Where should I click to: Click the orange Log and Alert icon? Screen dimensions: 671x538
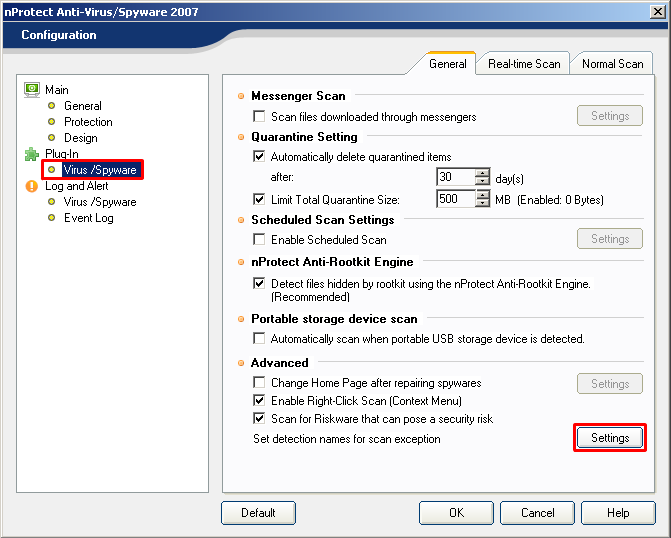point(32,186)
